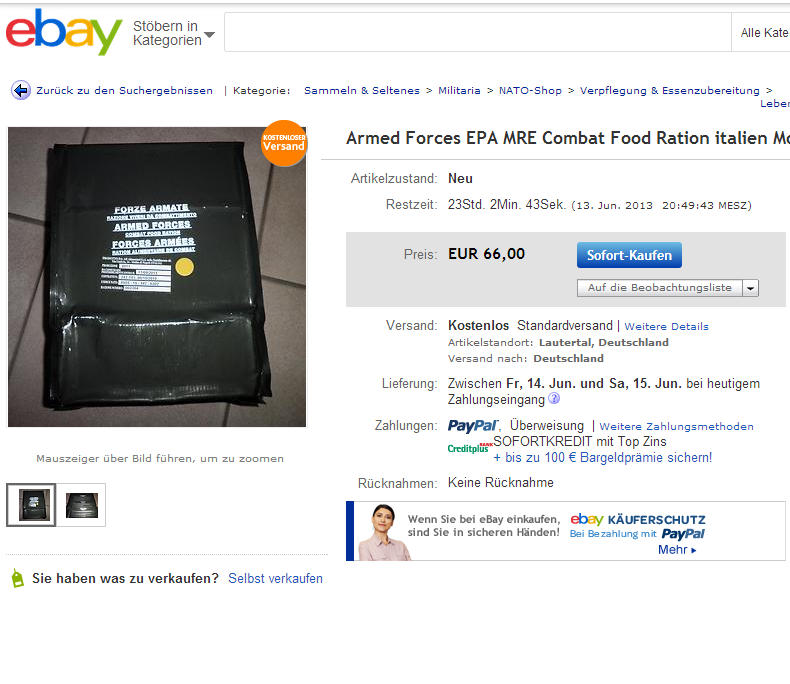Click Auf die Beobachtungsliste button
Viewport: 790px width, 684px height.
[x=660, y=288]
